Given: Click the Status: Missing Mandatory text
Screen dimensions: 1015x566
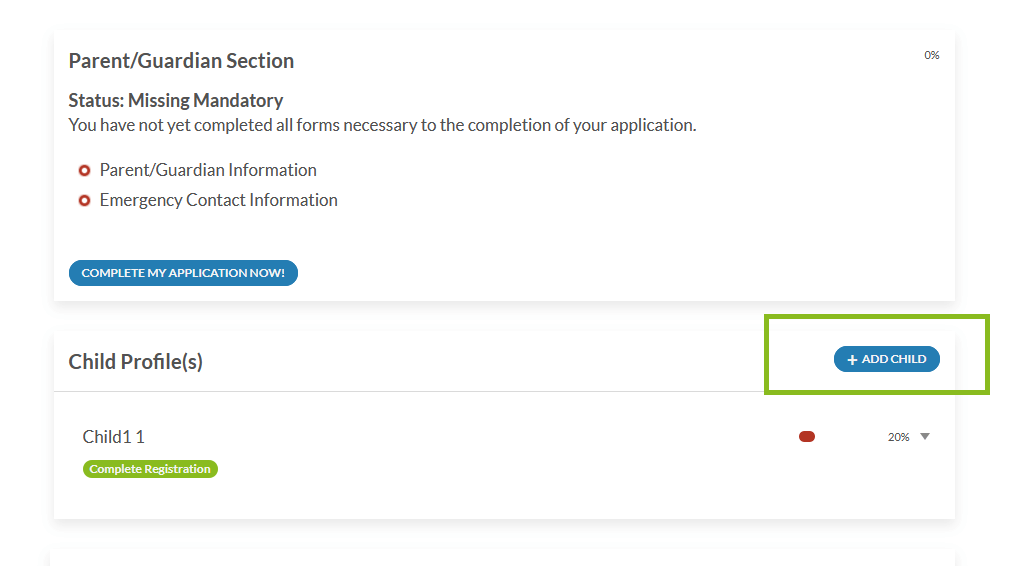Looking at the screenshot, I should pyautogui.click(x=175, y=100).
